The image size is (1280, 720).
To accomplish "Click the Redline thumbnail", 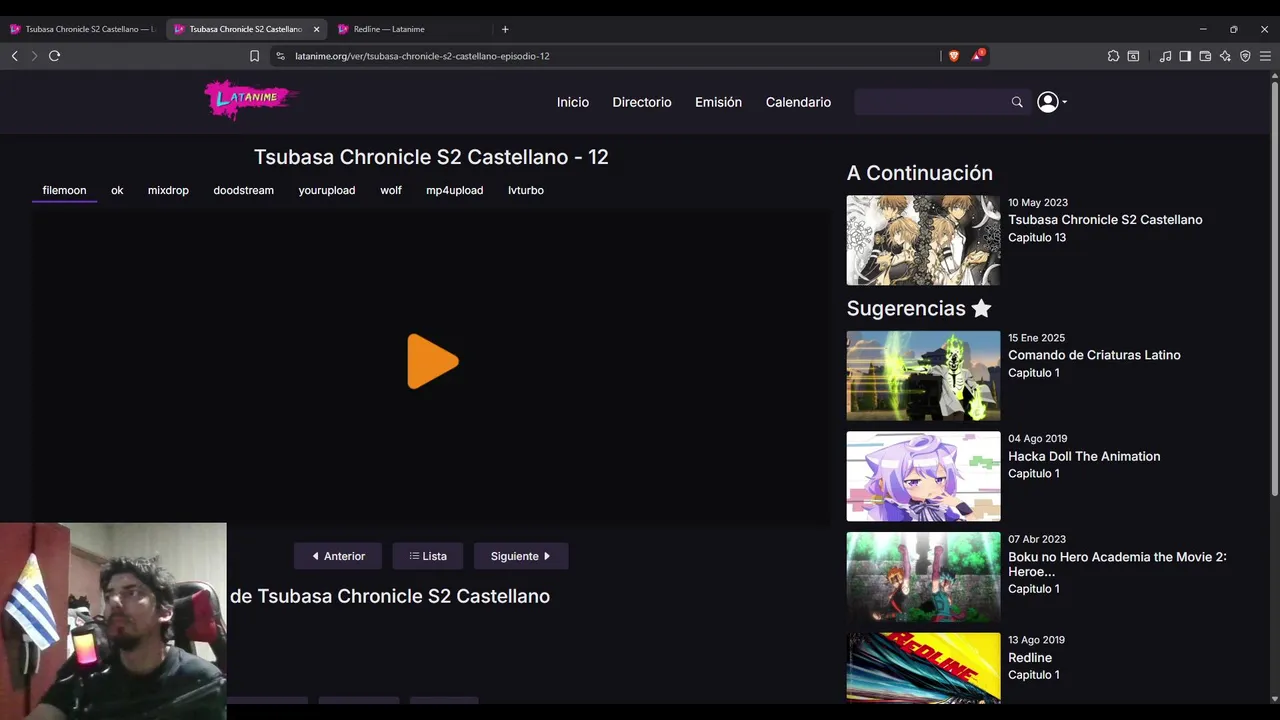I will tap(923, 668).
